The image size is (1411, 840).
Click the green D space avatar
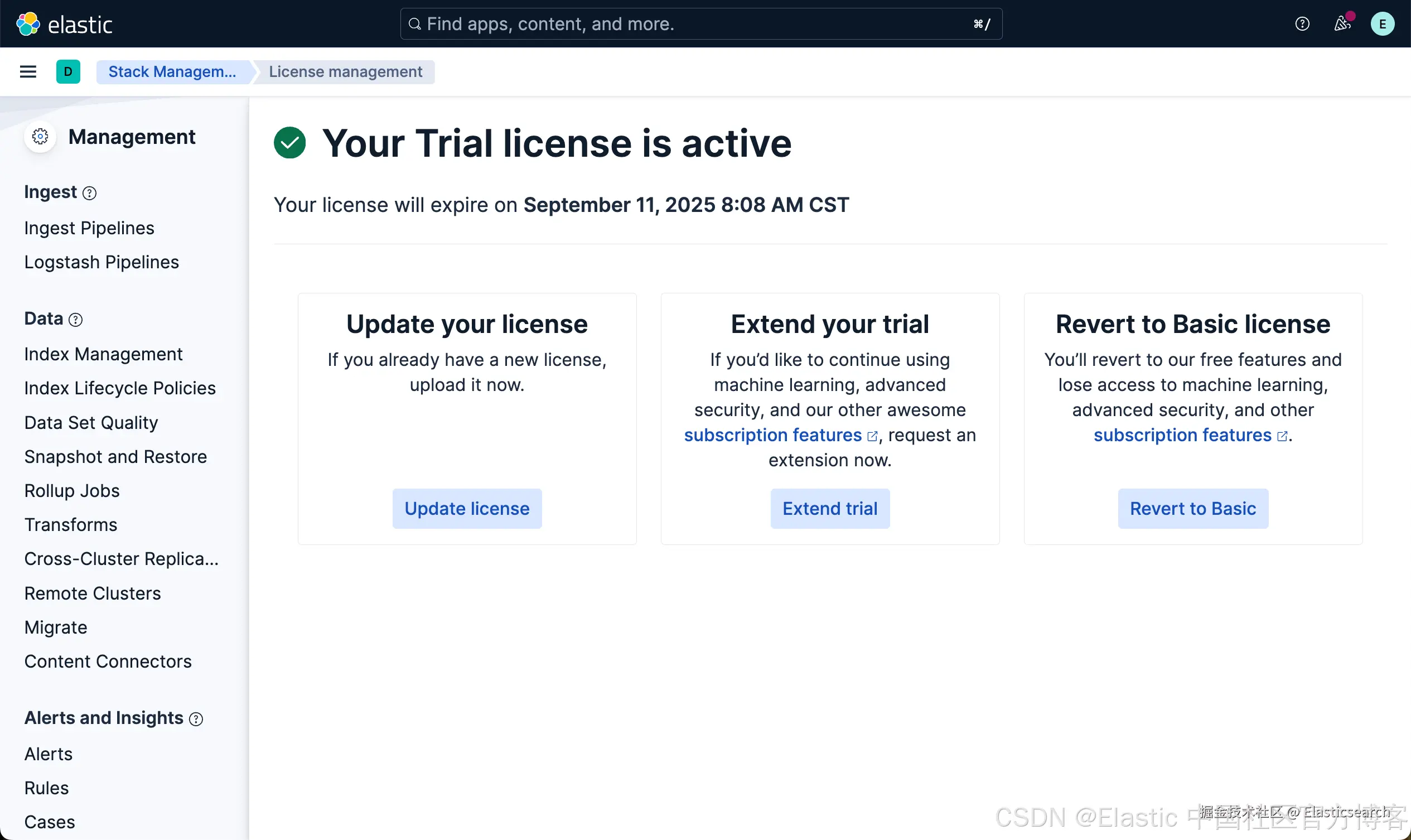(x=68, y=72)
